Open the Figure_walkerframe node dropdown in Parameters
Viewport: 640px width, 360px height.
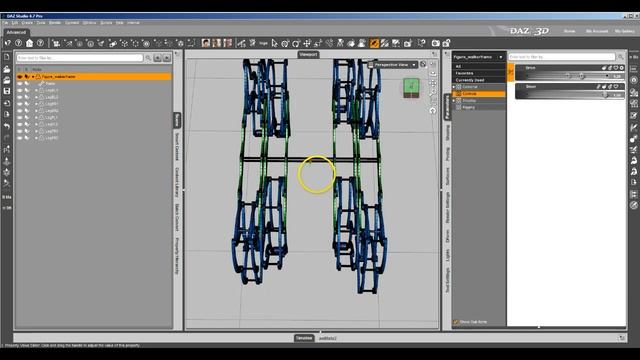click(x=478, y=57)
